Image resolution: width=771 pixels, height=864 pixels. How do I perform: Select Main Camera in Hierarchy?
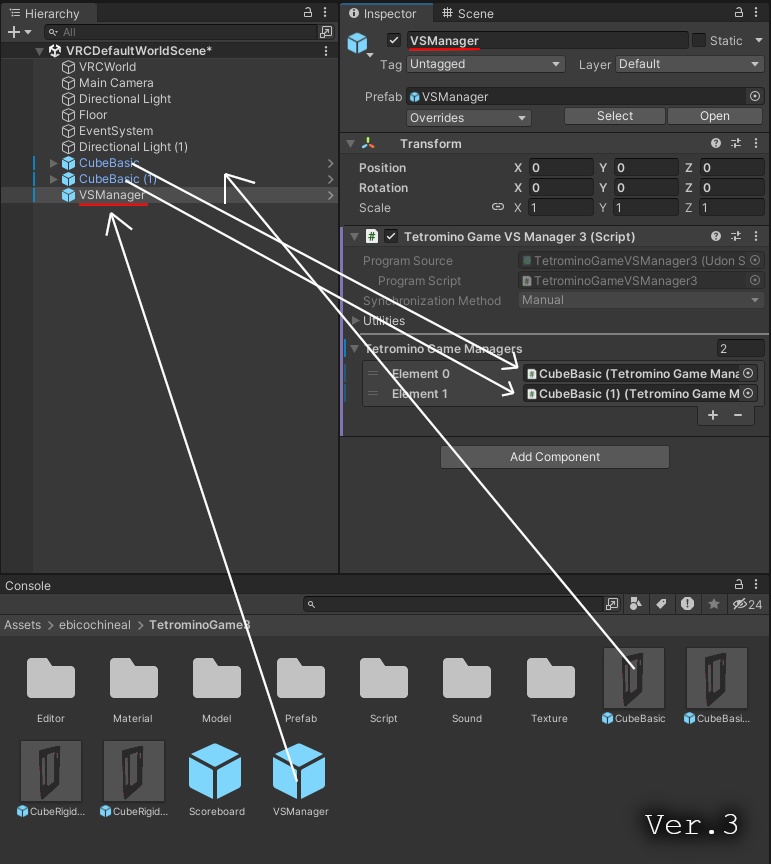pyautogui.click(x=116, y=83)
